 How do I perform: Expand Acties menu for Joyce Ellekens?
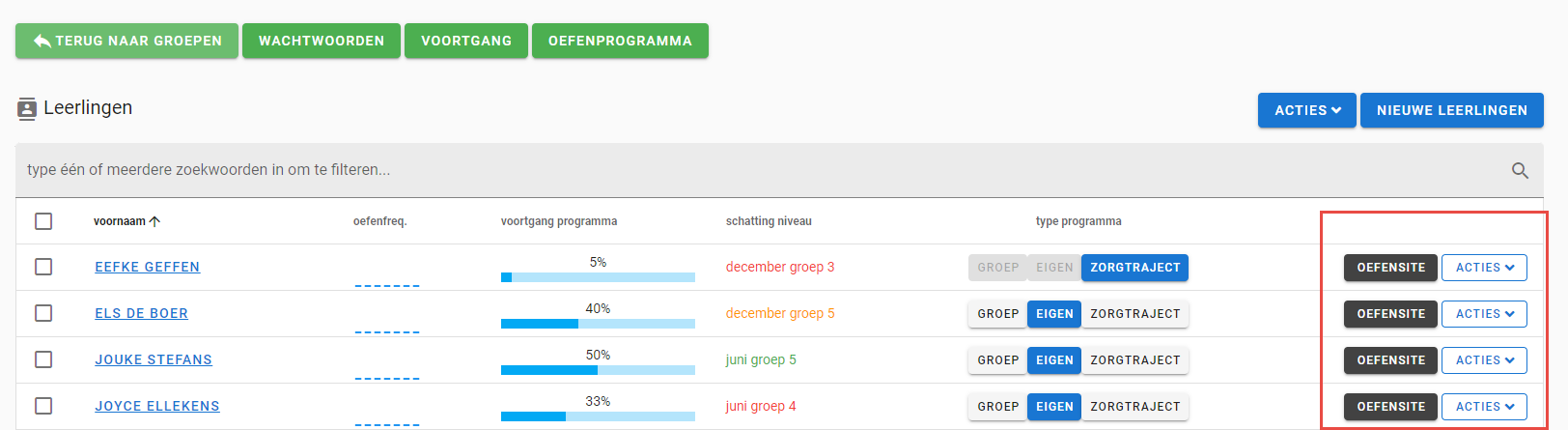coord(1484,407)
